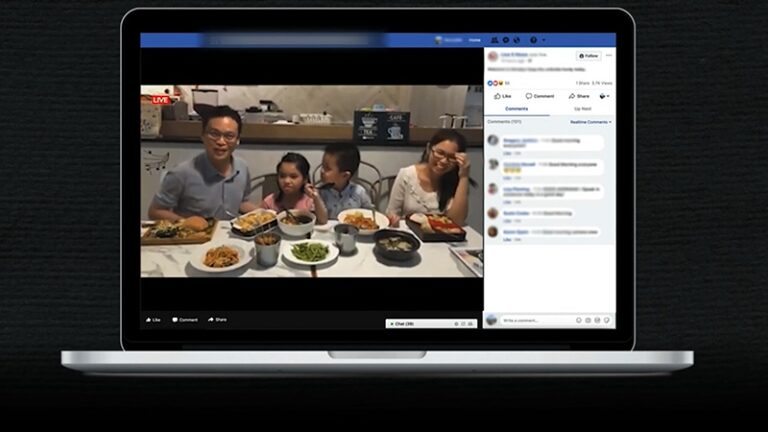Attach a photo using camera icon

[588, 320]
